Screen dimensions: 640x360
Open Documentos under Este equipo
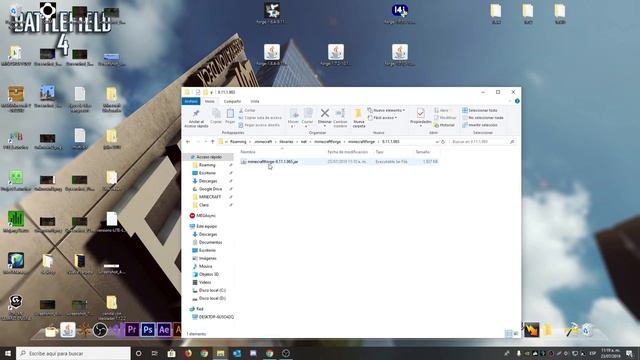[x=210, y=242]
